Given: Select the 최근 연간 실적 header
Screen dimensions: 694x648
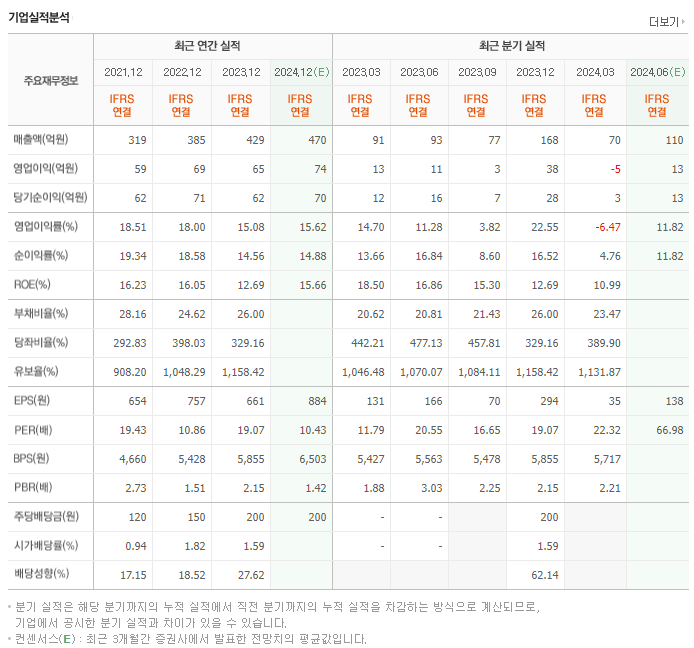Looking at the screenshot, I should [207, 46].
